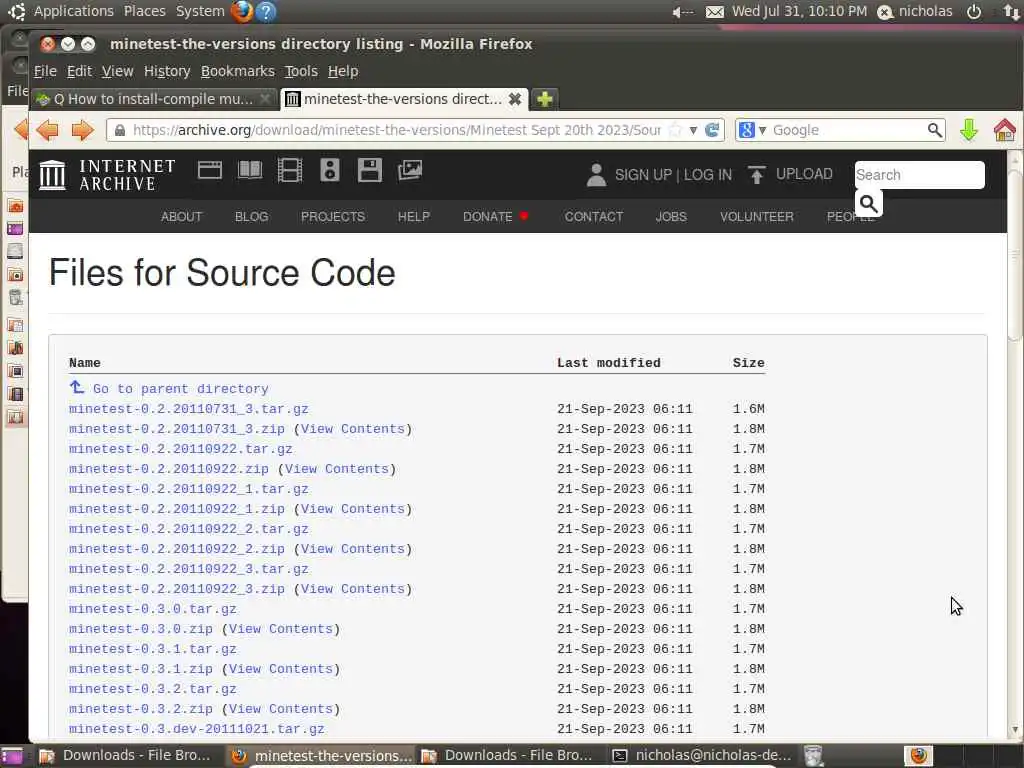The height and width of the screenshot is (768, 1024).
Task: Click the network indicator icon
Action: (x=1012, y=11)
